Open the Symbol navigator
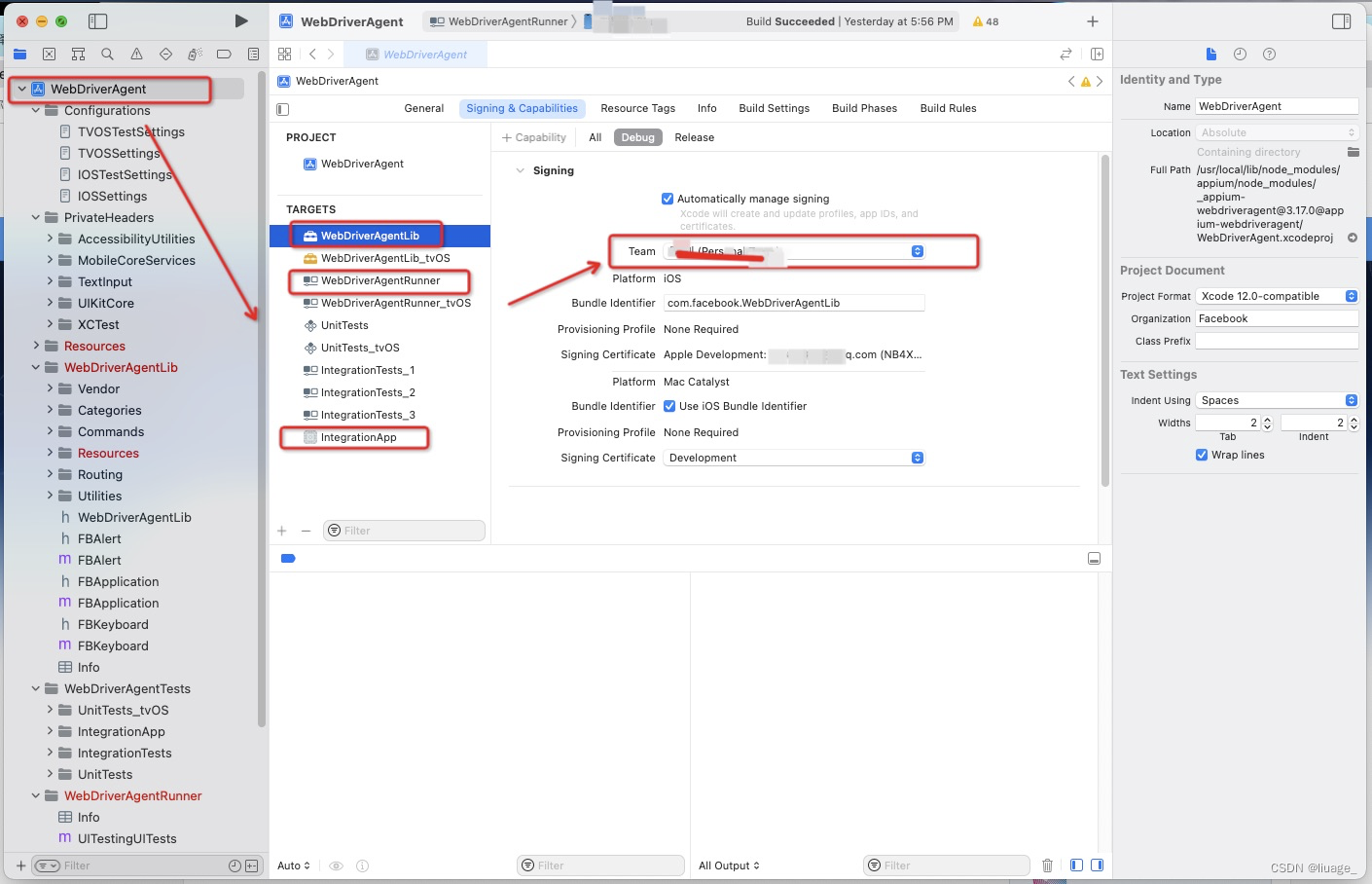The image size is (1372, 884). 78,55
